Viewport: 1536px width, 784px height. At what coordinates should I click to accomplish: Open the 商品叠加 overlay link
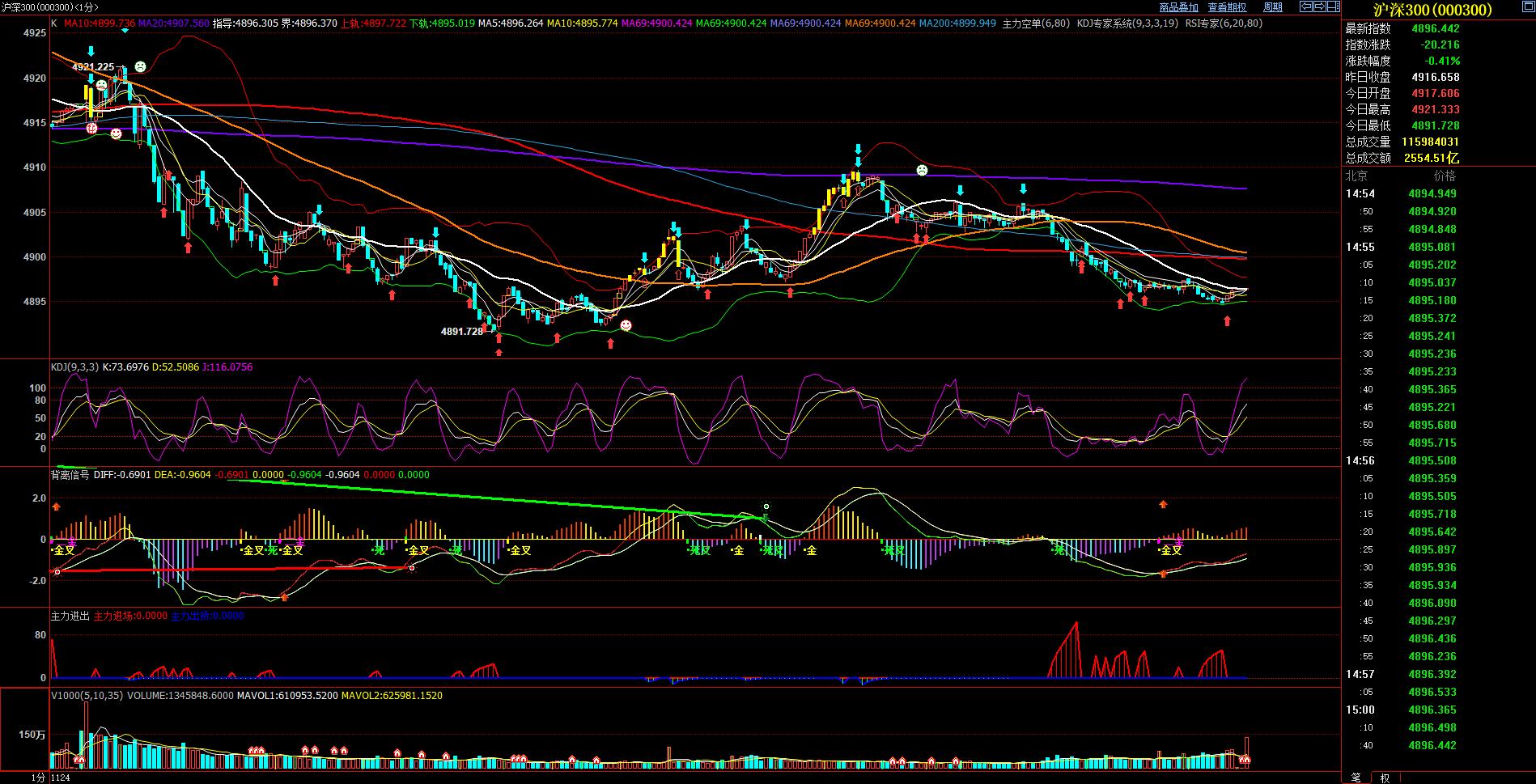pos(1178,7)
